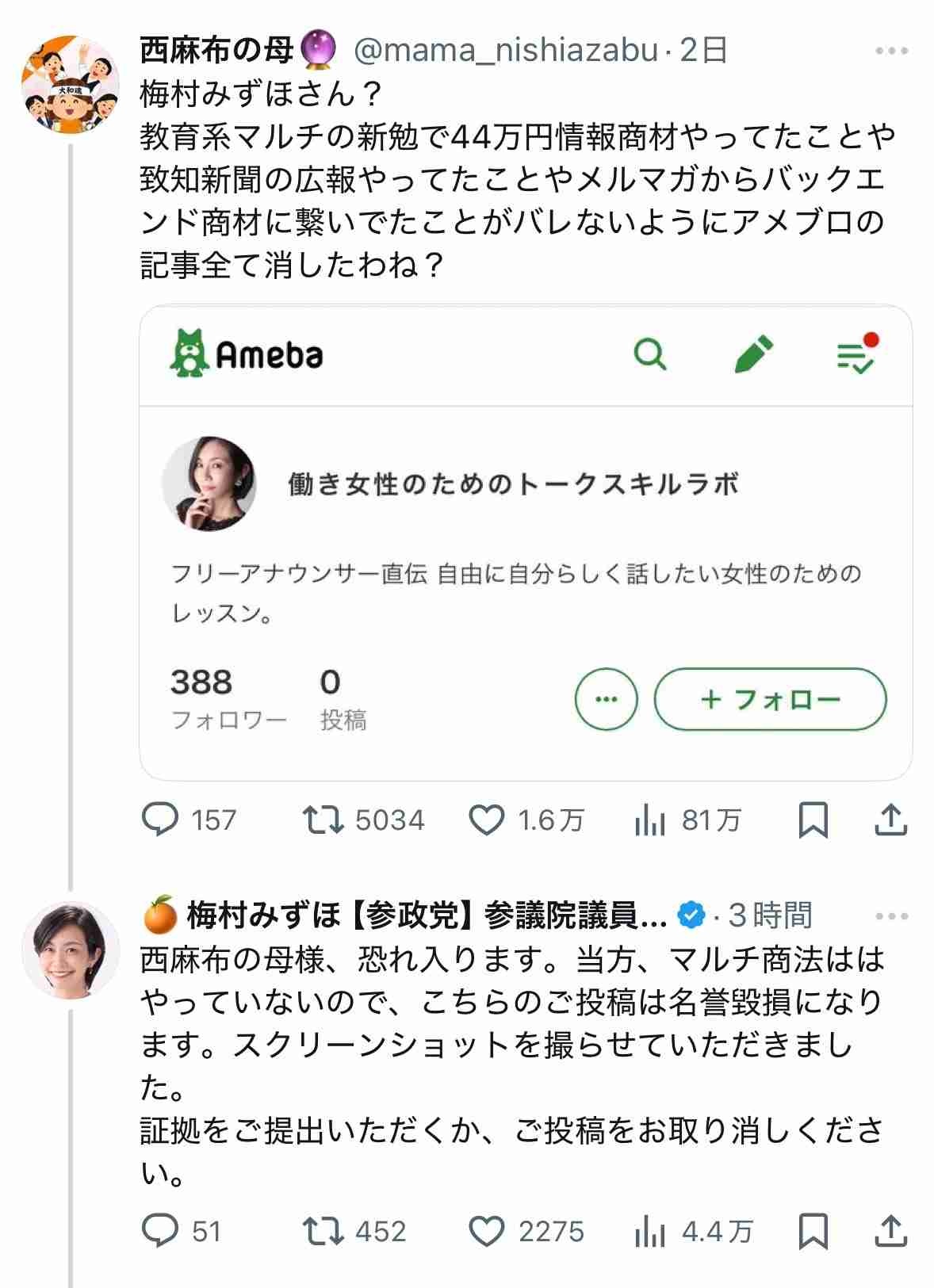Open @mama_nishiazabu profile handle

tap(506, 52)
